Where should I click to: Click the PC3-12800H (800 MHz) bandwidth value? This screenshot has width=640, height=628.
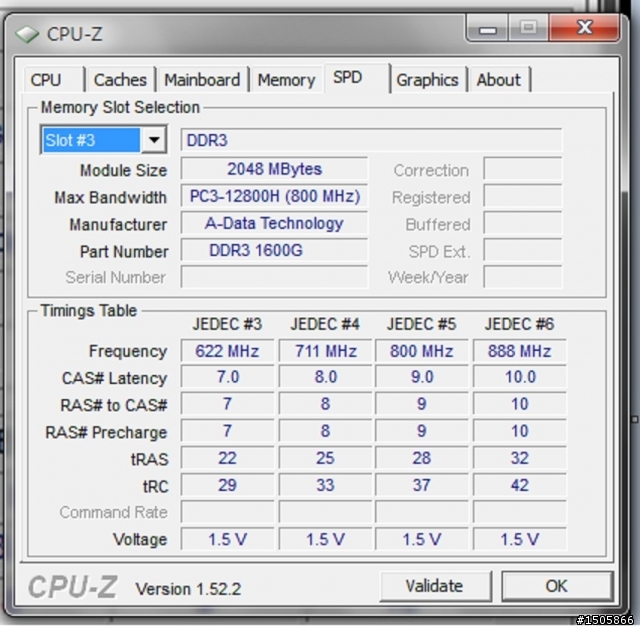click(274, 196)
